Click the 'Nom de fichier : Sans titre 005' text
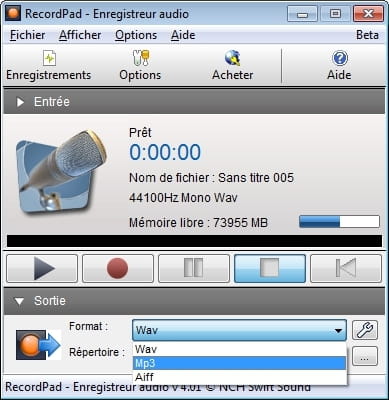 (x=211, y=178)
